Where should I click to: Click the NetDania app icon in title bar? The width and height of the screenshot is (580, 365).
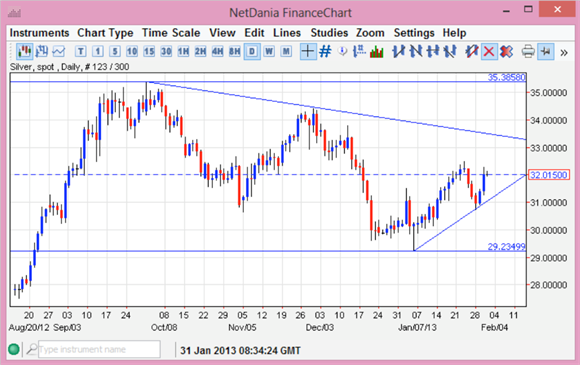tap(14, 13)
